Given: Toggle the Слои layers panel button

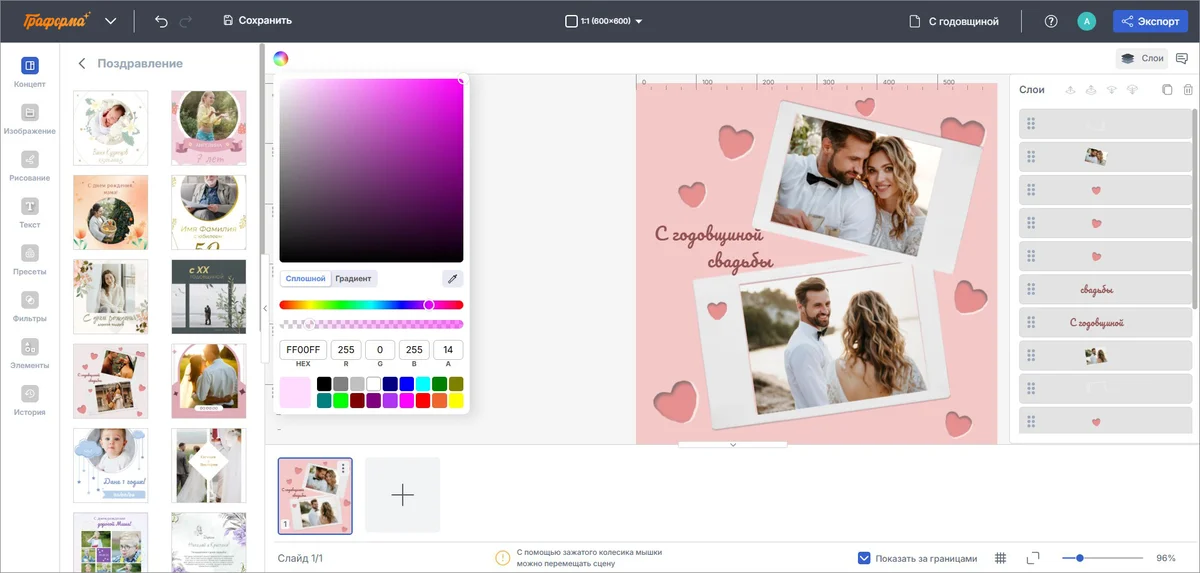Looking at the screenshot, I should pyautogui.click(x=1142, y=59).
